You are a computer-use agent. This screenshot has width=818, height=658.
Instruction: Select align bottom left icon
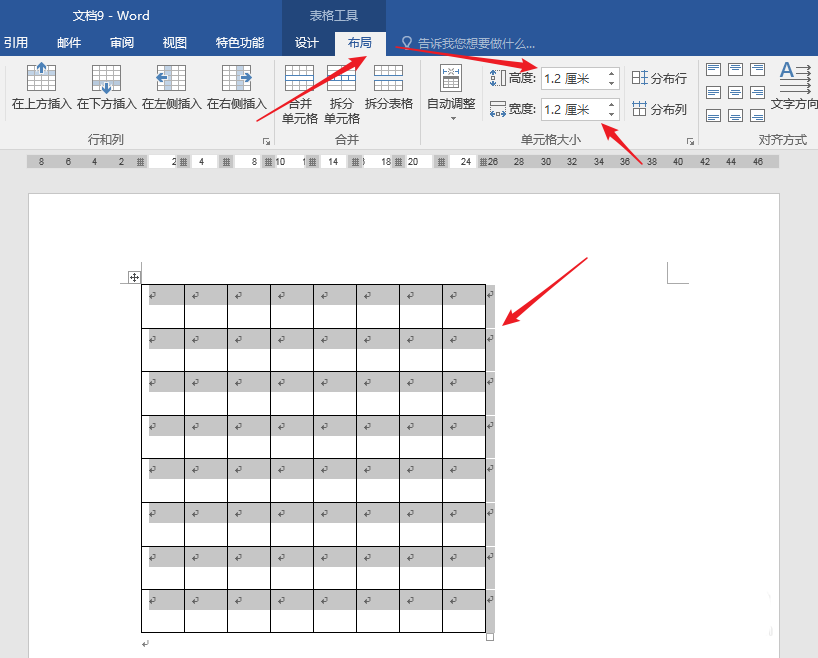pyautogui.click(x=713, y=115)
